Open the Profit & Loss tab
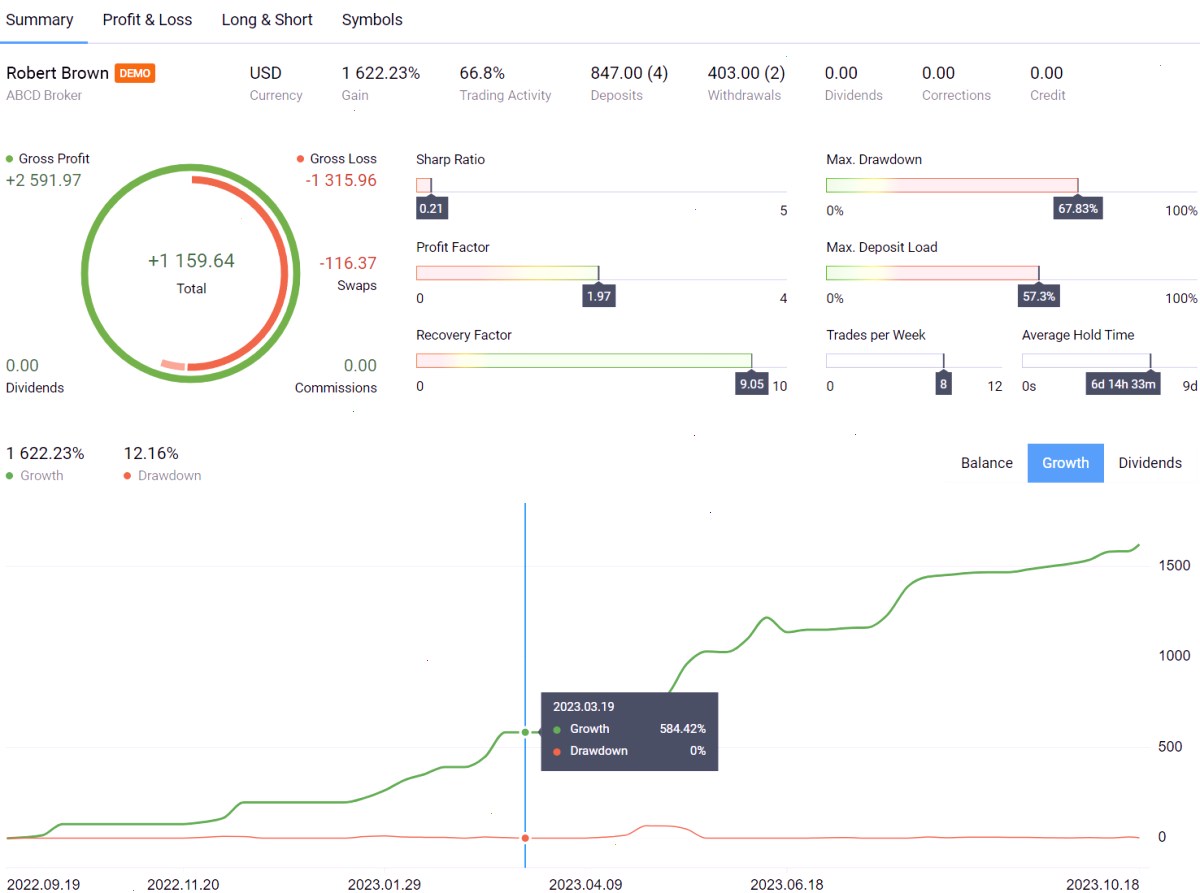Viewport: 1200px width, 893px height. [147, 20]
